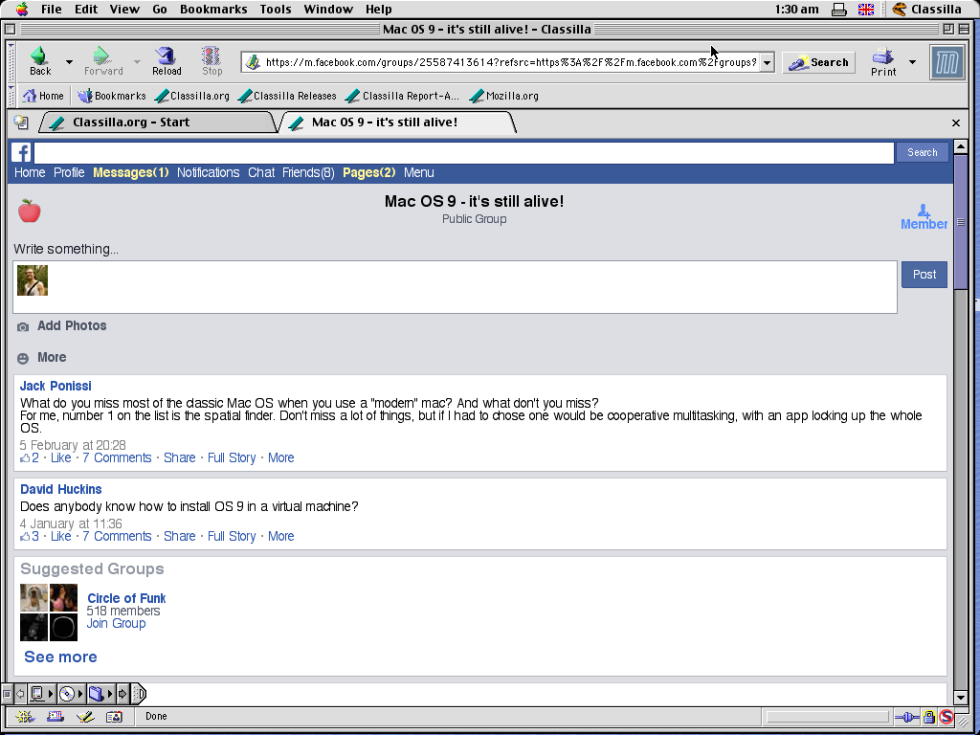Click the Facebook logo icon
This screenshot has width=980, height=735.
(x=21, y=152)
